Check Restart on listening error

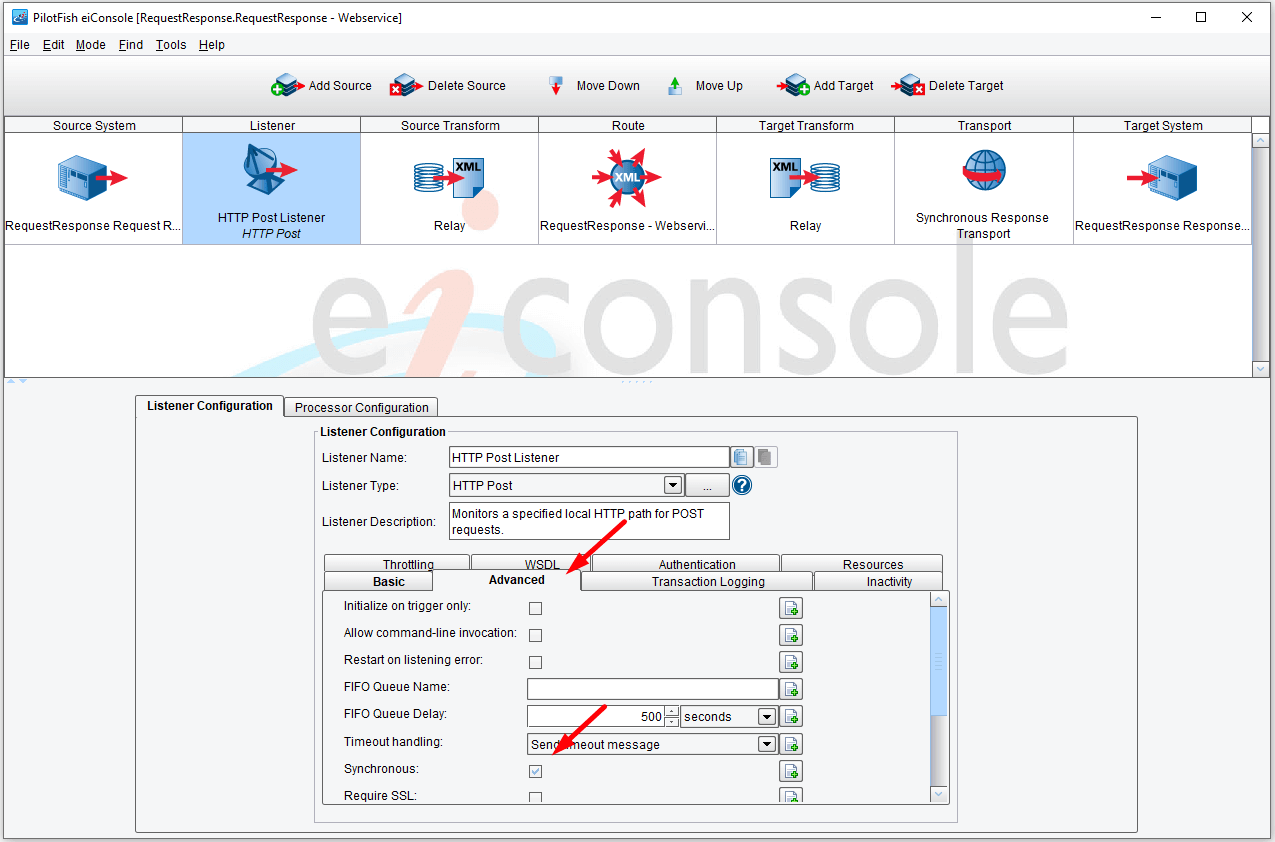pos(535,662)
